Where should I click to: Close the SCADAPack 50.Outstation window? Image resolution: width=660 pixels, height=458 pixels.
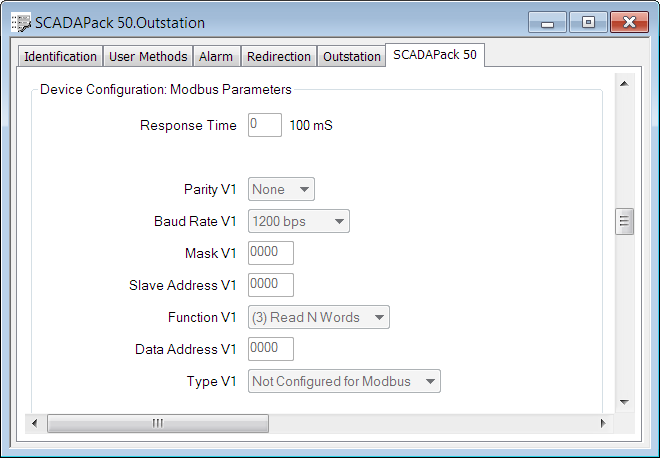(629, 22)
